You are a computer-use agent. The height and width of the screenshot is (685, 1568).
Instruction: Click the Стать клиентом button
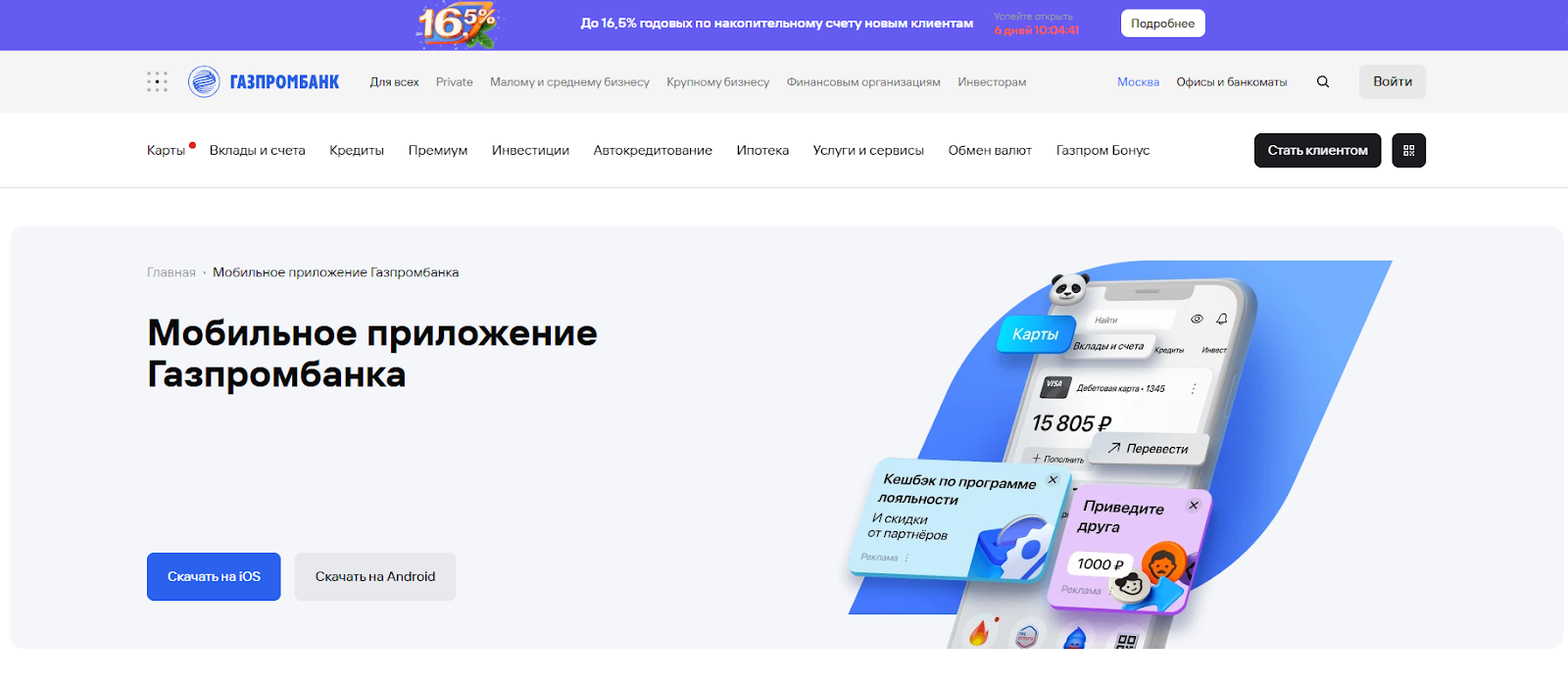(1317, 150)
